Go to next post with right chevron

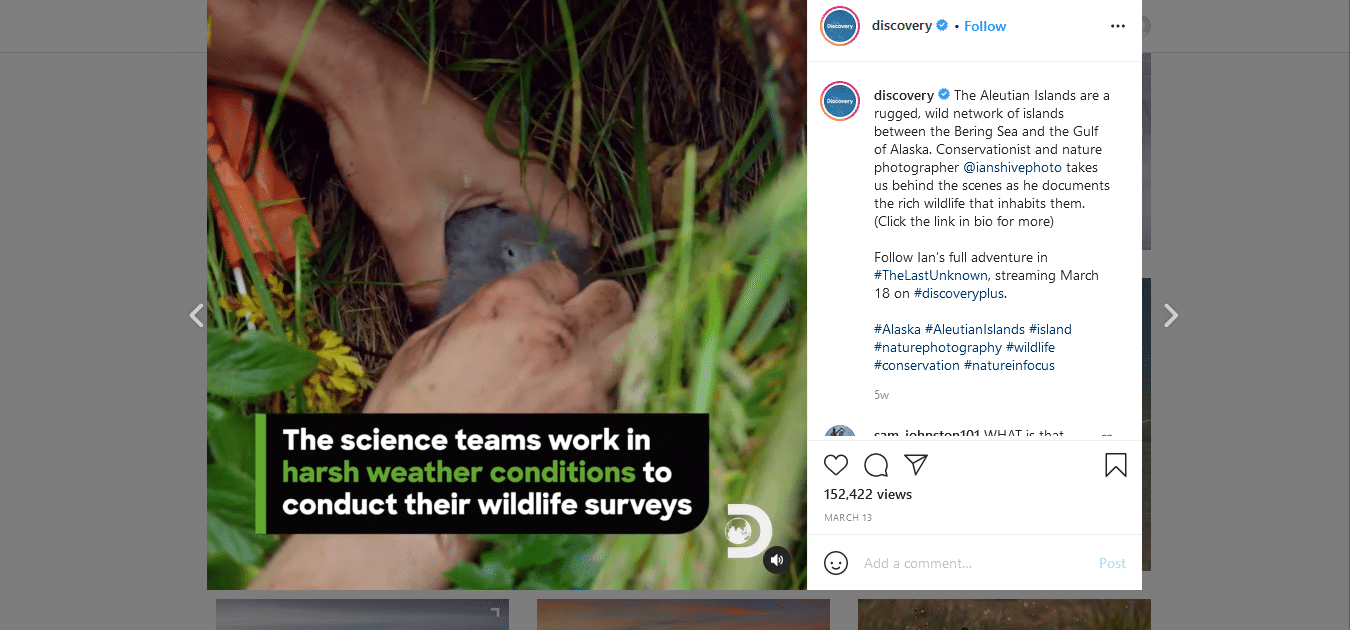coord(1171,316)
